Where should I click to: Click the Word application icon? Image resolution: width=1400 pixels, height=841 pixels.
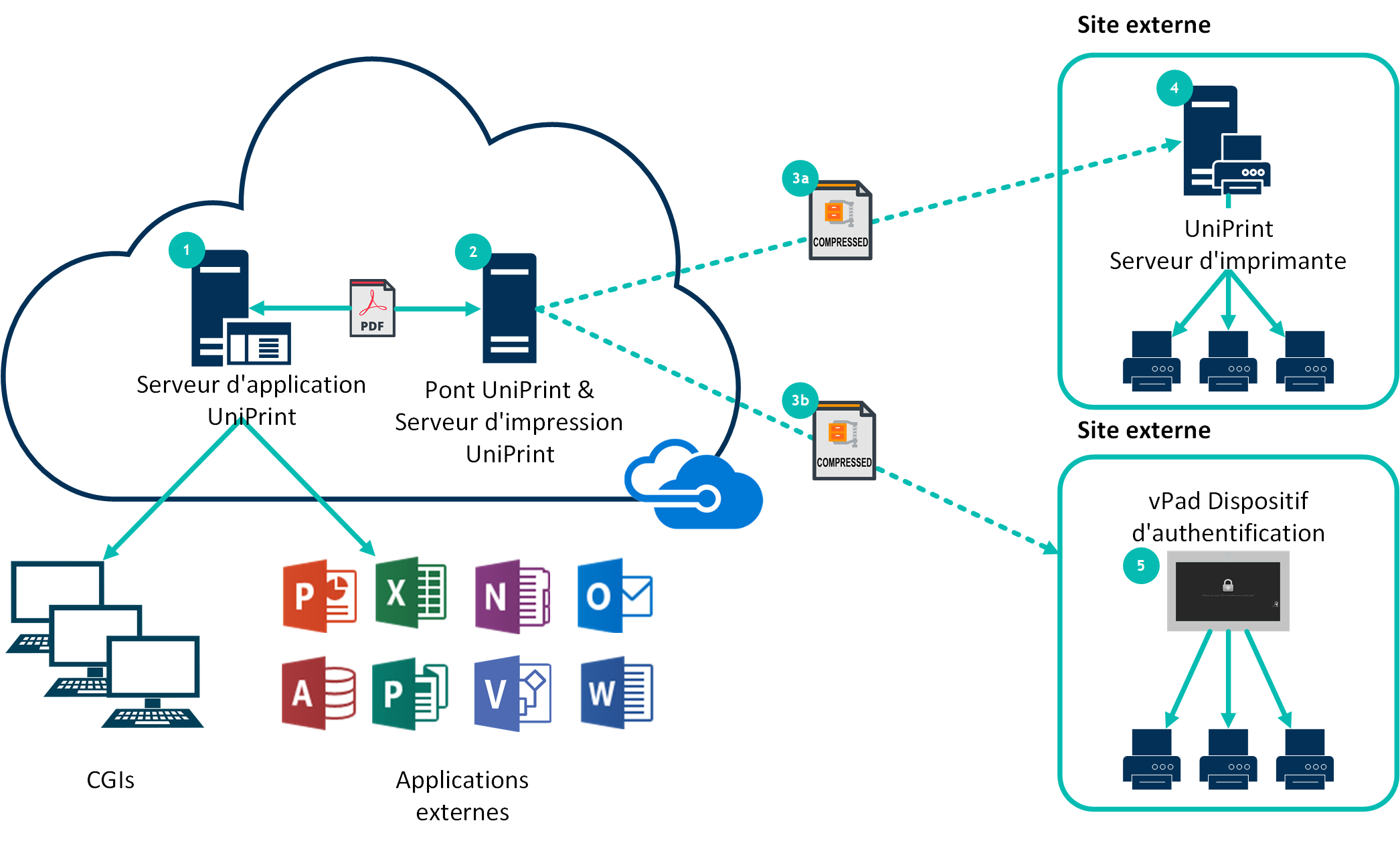click(x=616, y=692)
